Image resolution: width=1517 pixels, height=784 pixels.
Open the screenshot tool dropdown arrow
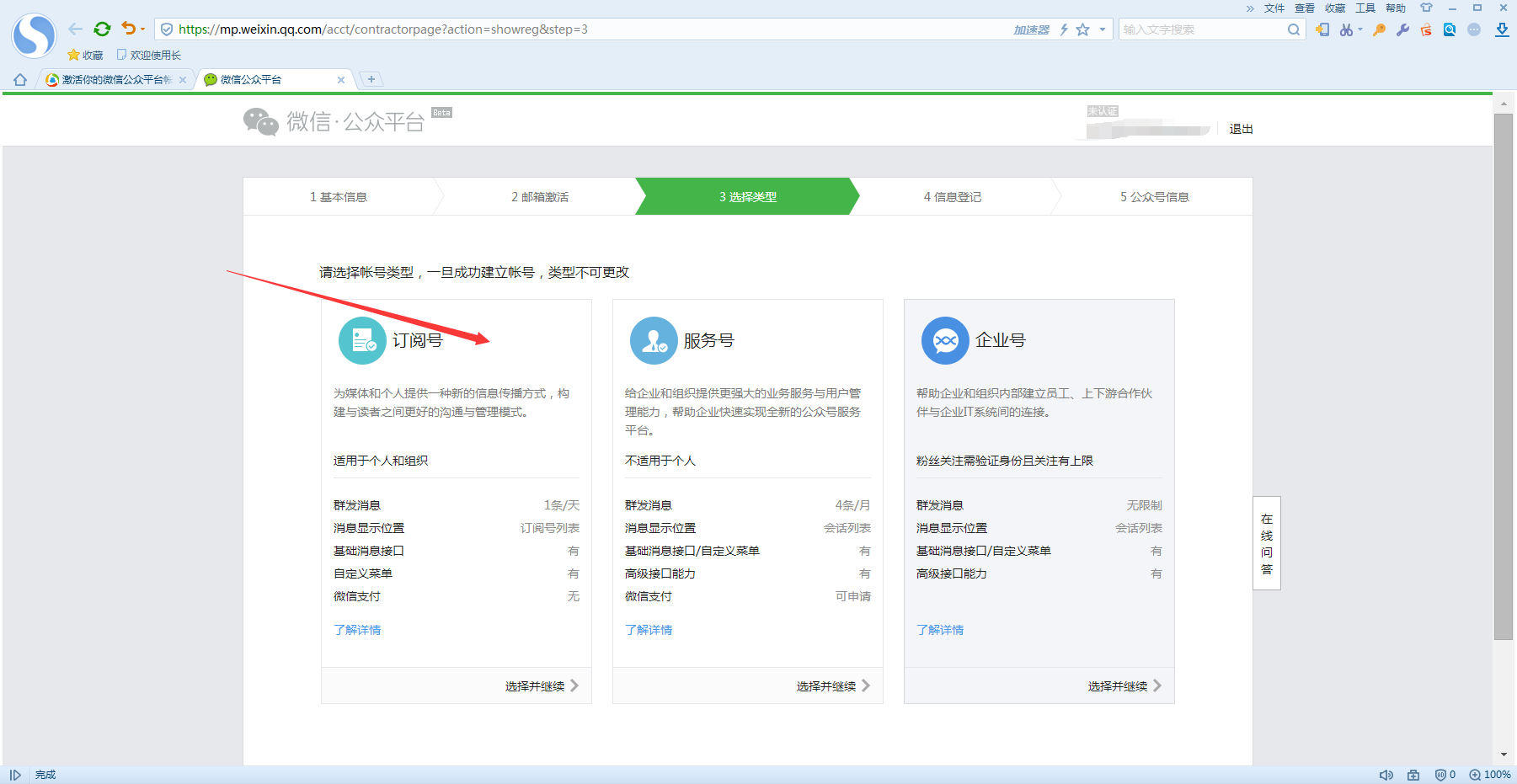(x=1360, y=29)
